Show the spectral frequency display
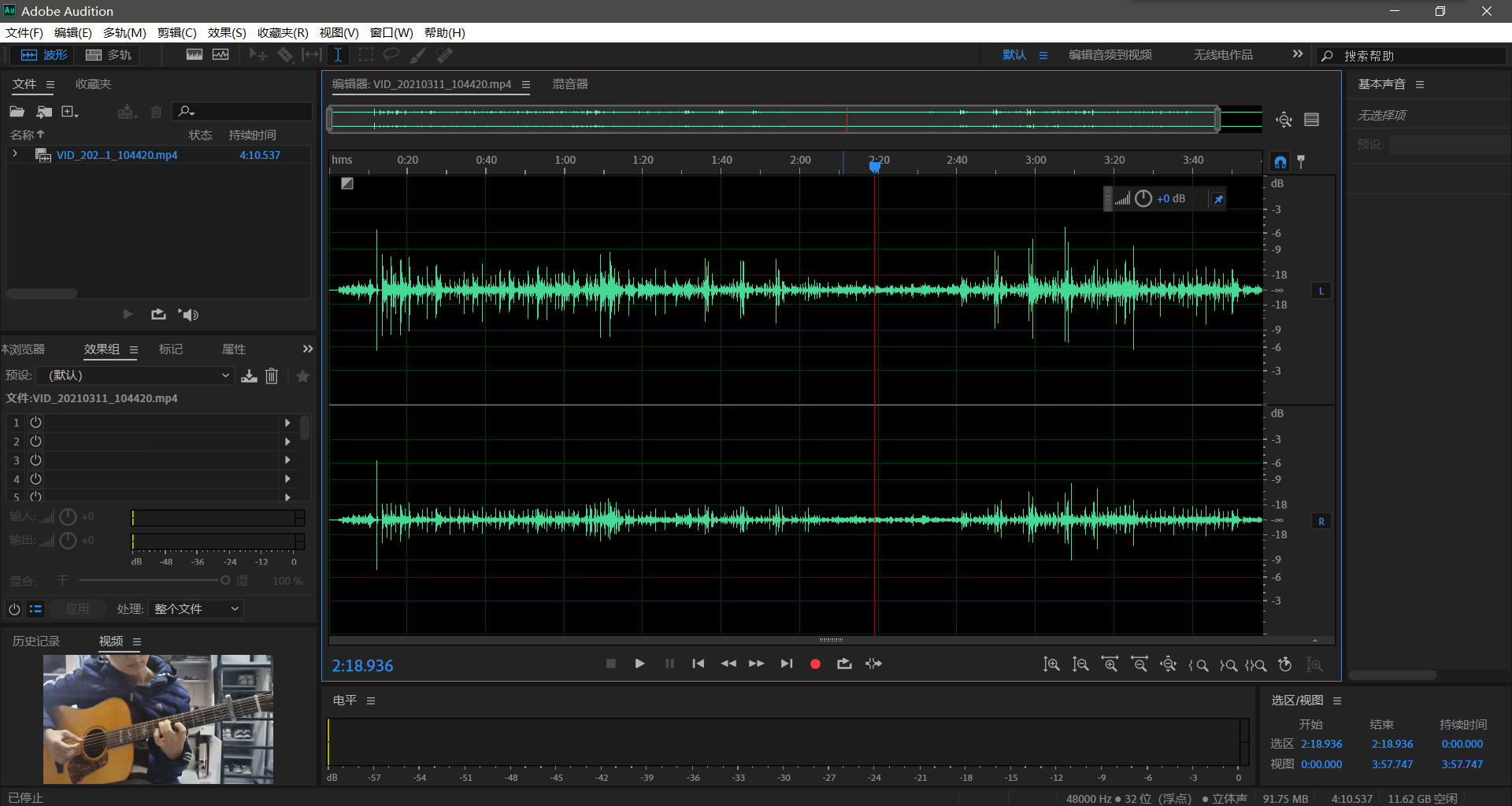The height and width of the screenshot is (806, 1512). [x=195, y=55]
